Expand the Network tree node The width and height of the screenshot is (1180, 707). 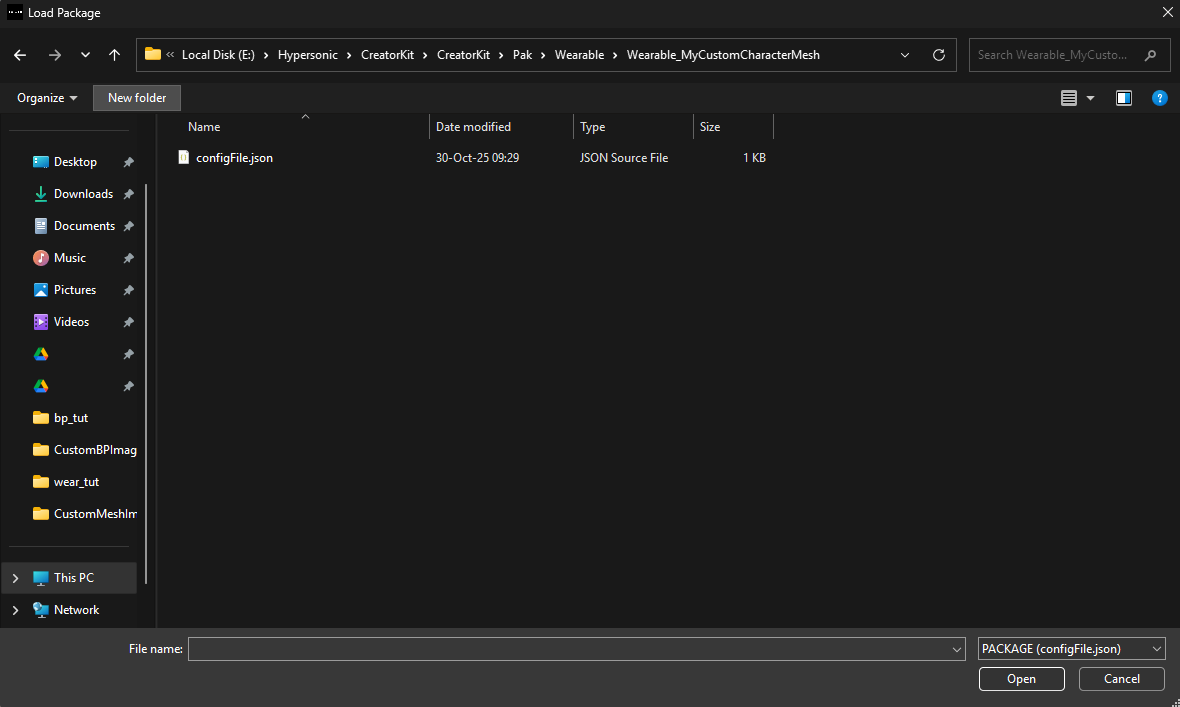coord(15,610)
